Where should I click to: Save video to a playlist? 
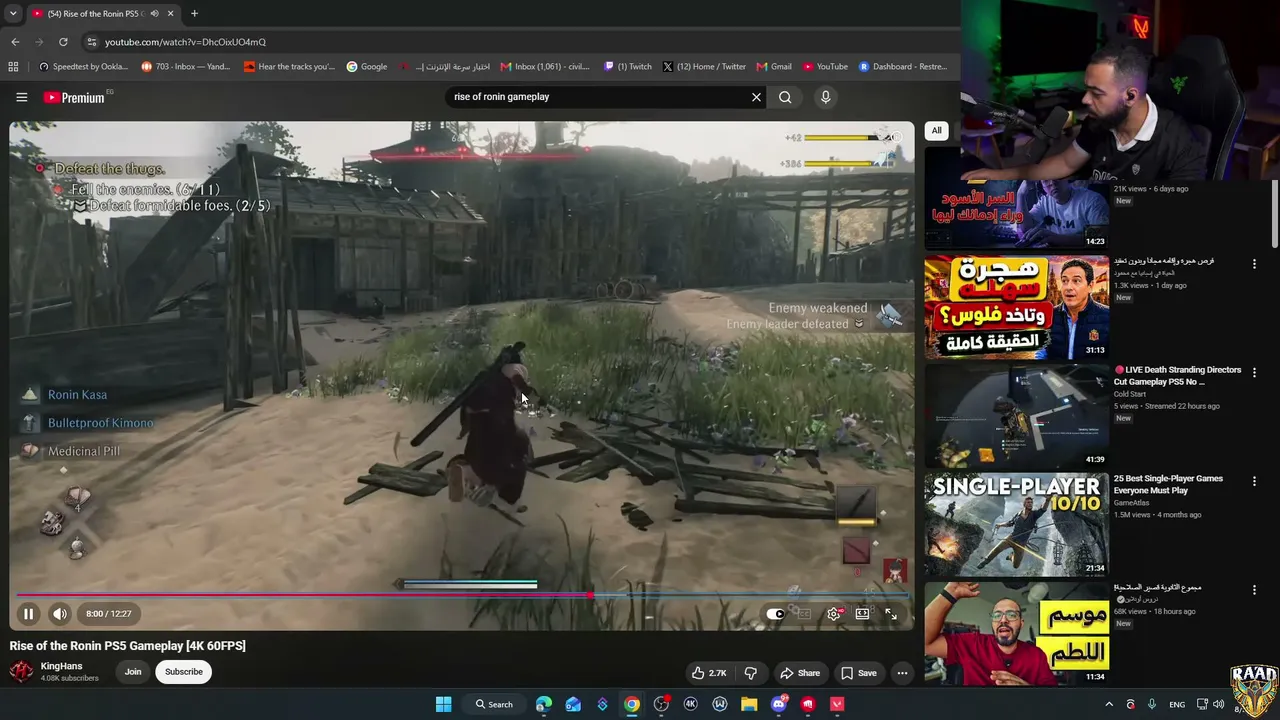[x=859, y=673]
